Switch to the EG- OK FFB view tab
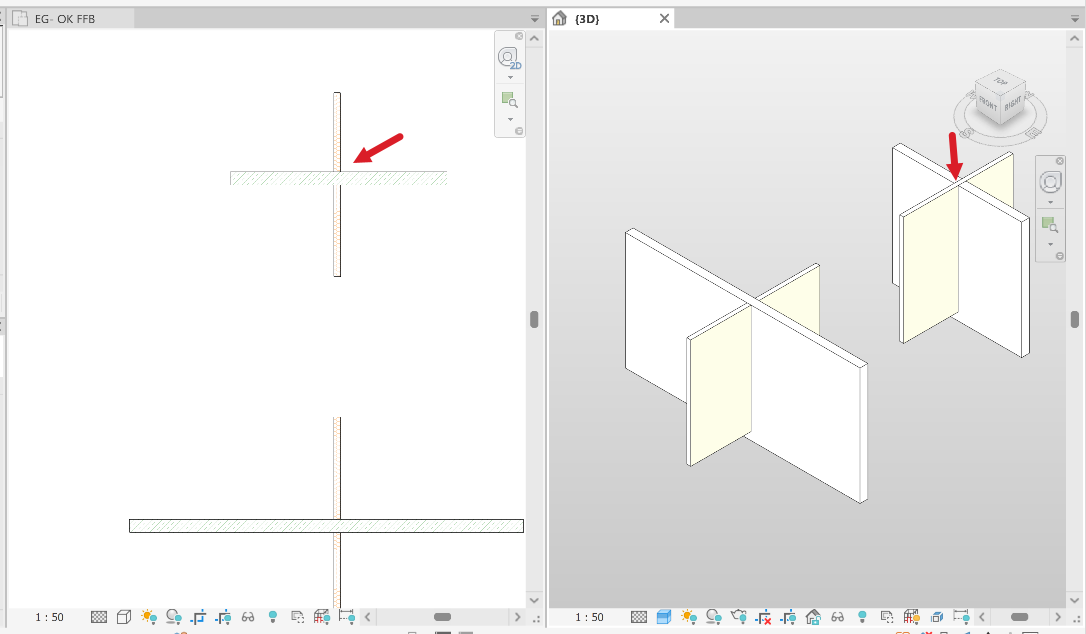 tap(66, 19)
